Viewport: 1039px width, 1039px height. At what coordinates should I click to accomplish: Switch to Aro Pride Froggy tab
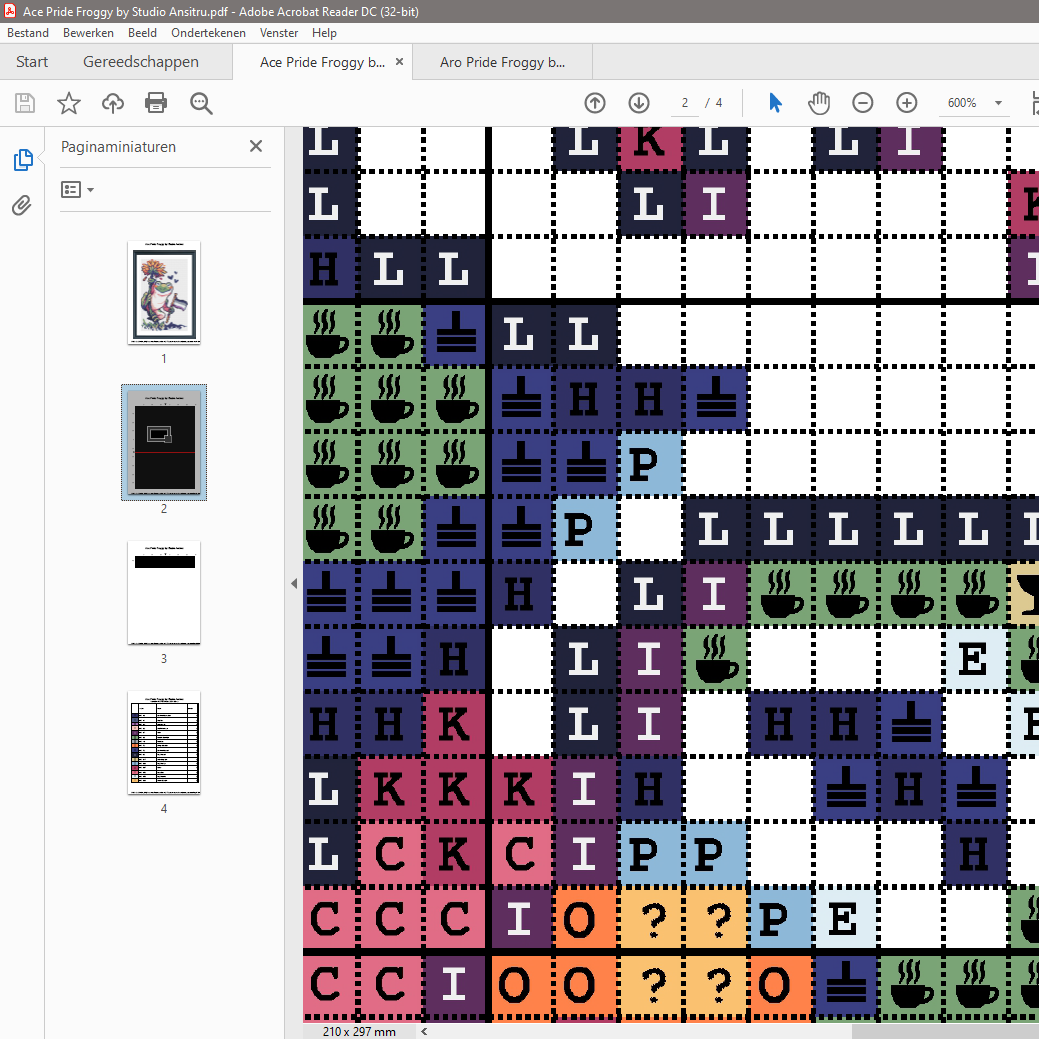click(502, 62)
